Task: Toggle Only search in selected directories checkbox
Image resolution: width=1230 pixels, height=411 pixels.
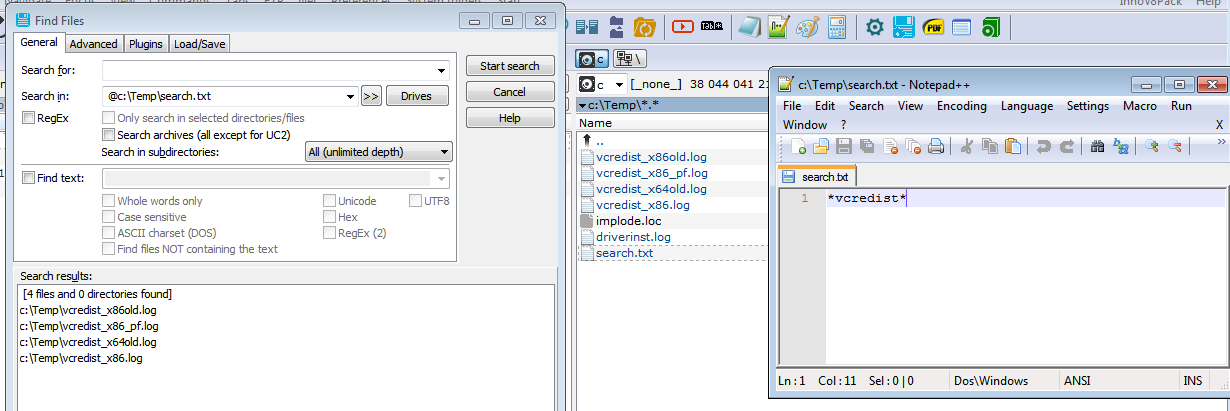Action: pos(109,118)
